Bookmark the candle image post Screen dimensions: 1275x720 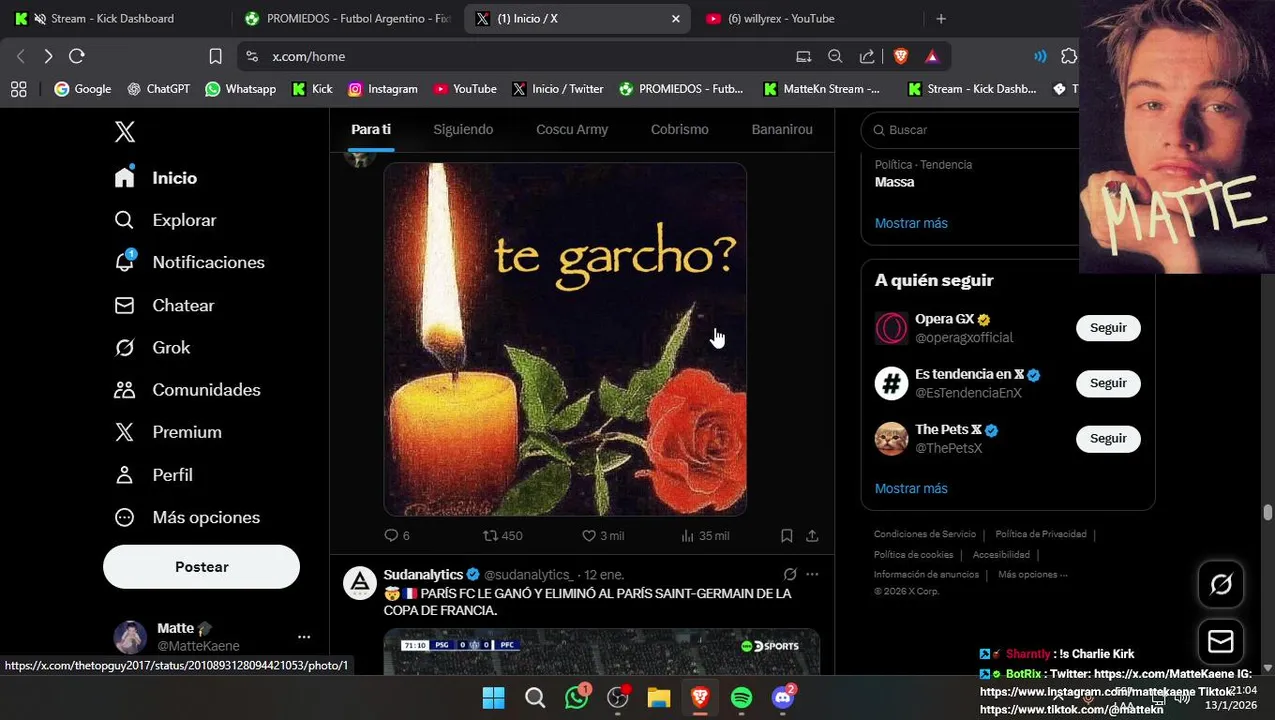[787, 536]
